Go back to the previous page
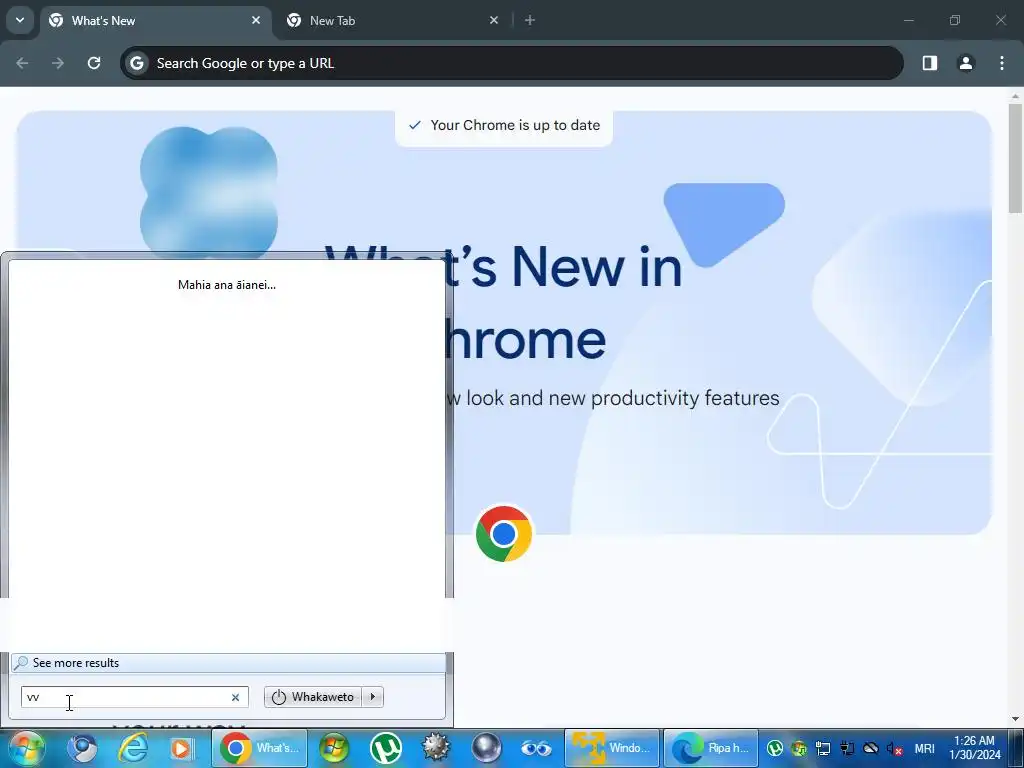The image size is (1024, 768). (x=22, y=63)
